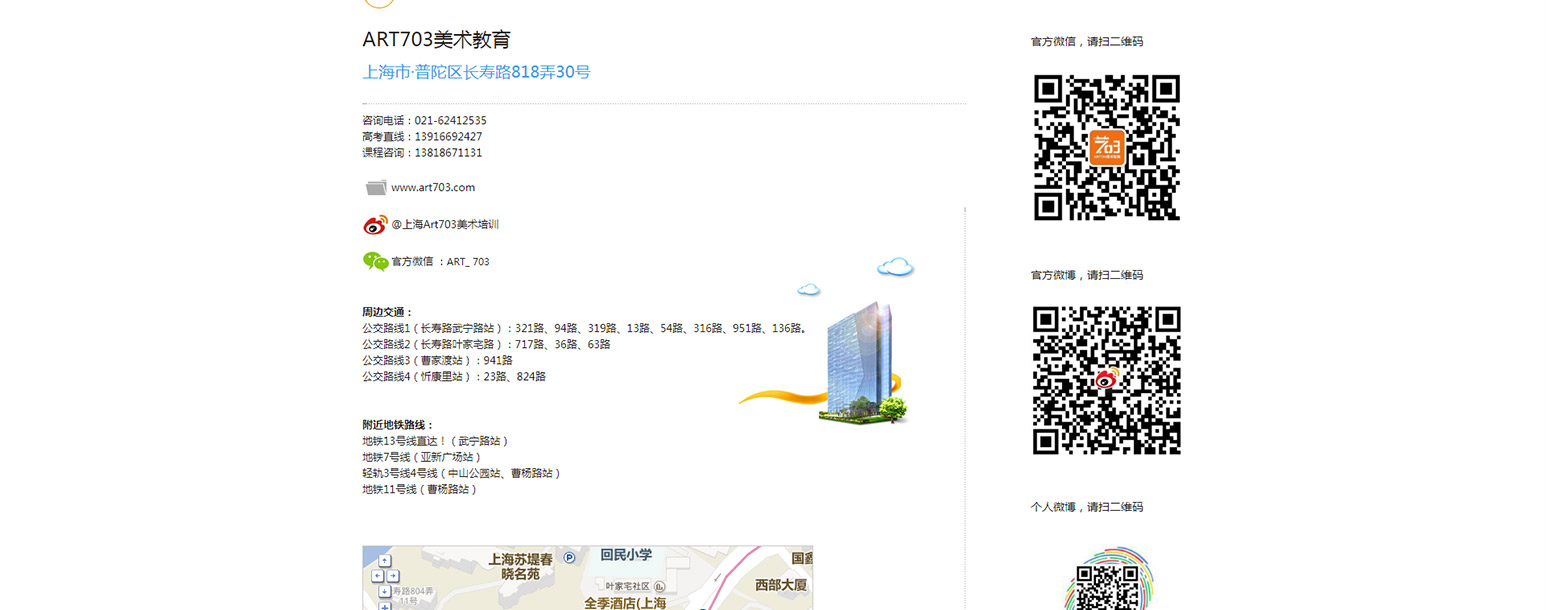
Task: Click the map pan up arrow
Action: (385, 561)
